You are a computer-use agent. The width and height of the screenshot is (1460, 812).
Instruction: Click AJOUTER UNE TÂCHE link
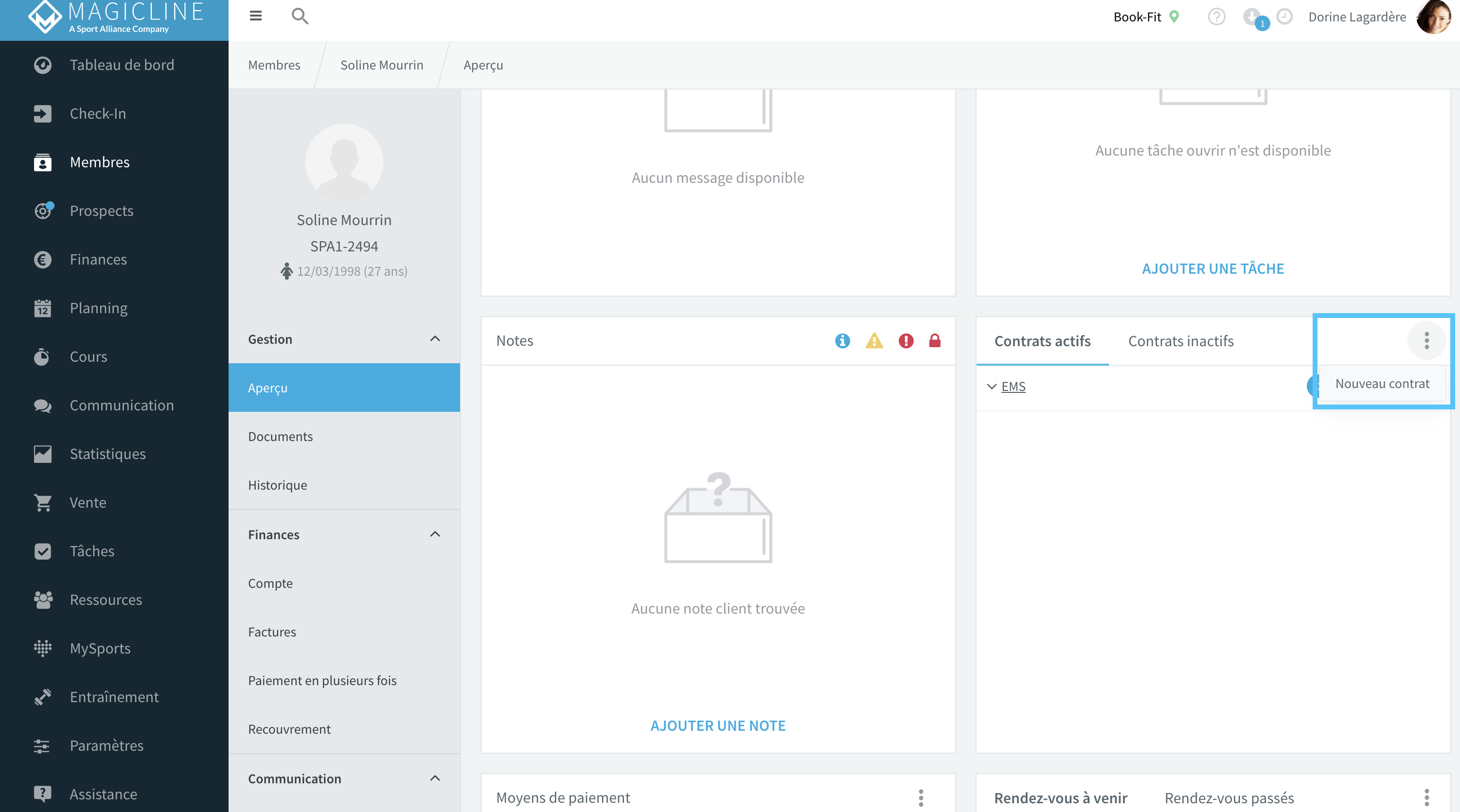pos(1212,268)
